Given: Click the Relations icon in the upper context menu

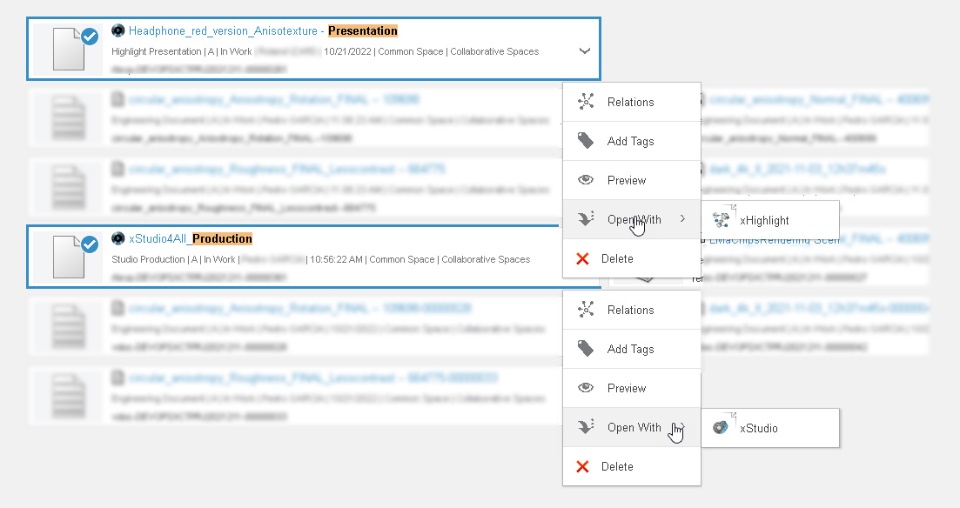Looking at the screenshot, I should pos(586,102).
